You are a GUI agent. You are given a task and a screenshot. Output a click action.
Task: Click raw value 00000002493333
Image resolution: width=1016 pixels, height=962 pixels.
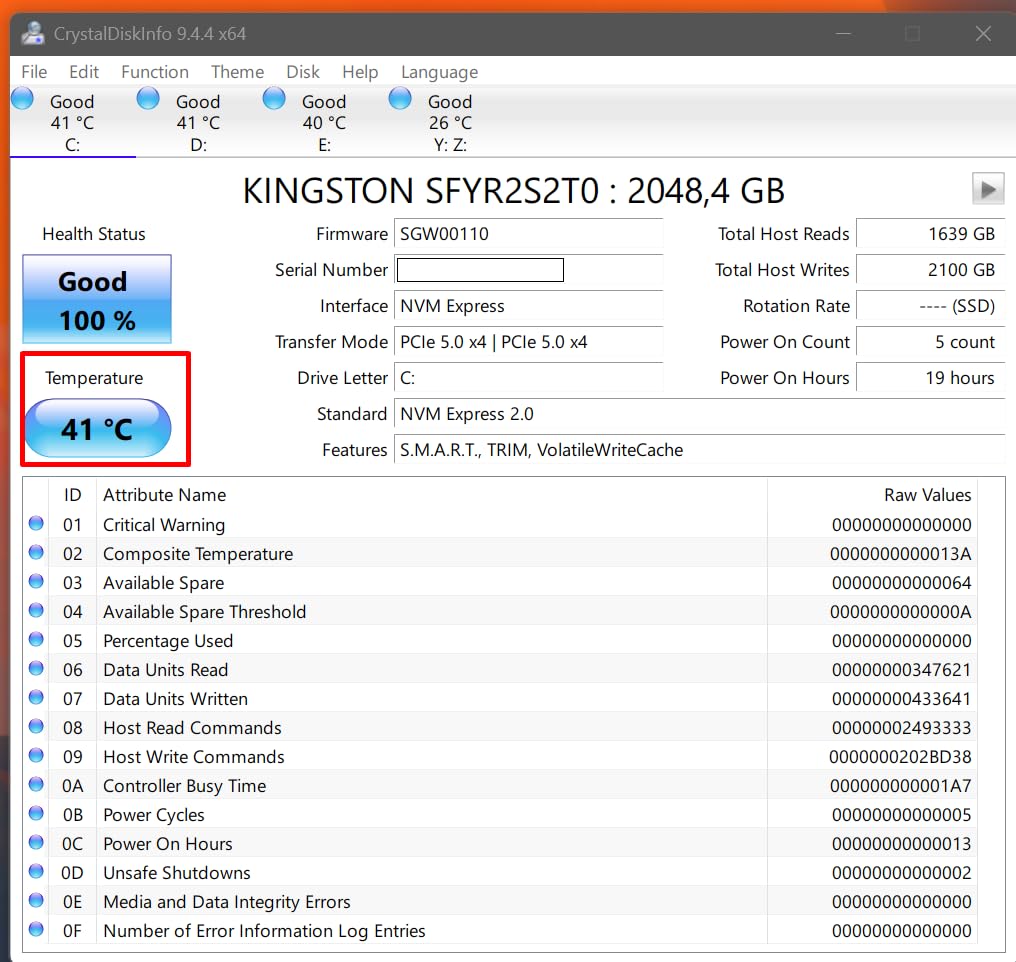tap(901, 727)
